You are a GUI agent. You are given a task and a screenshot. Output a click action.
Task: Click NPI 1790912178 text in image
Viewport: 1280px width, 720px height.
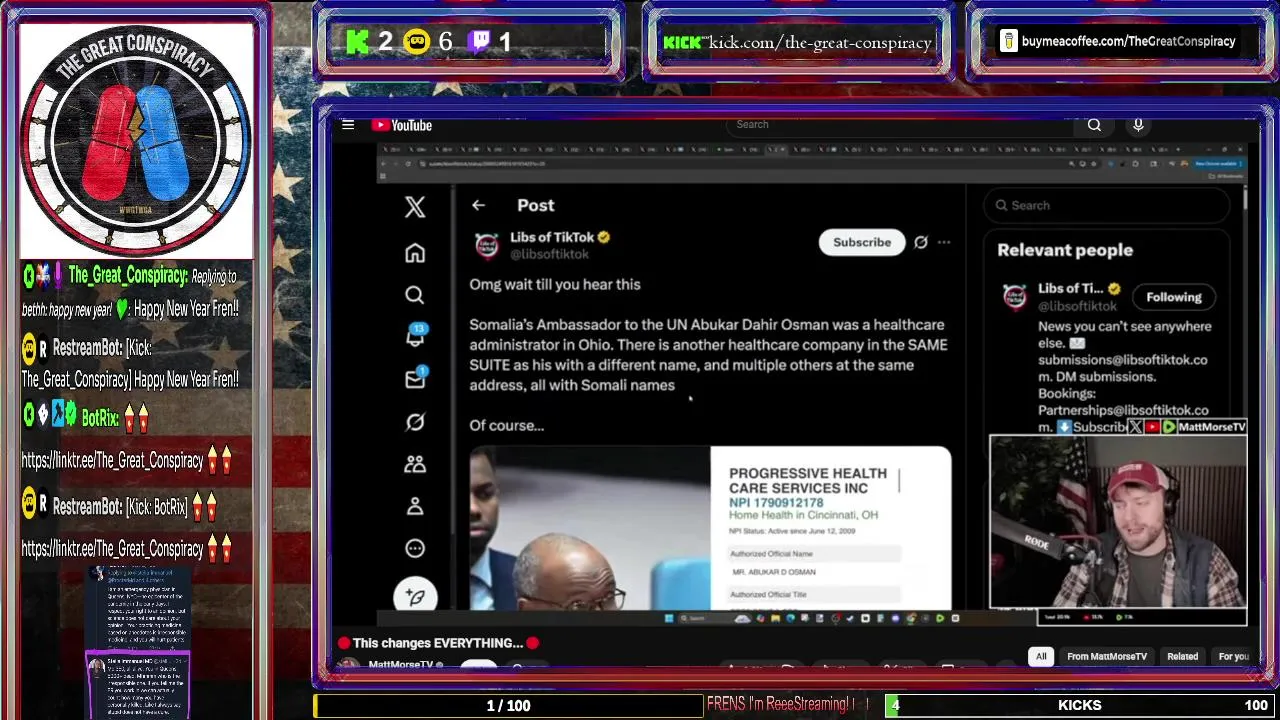pos(776,502)
